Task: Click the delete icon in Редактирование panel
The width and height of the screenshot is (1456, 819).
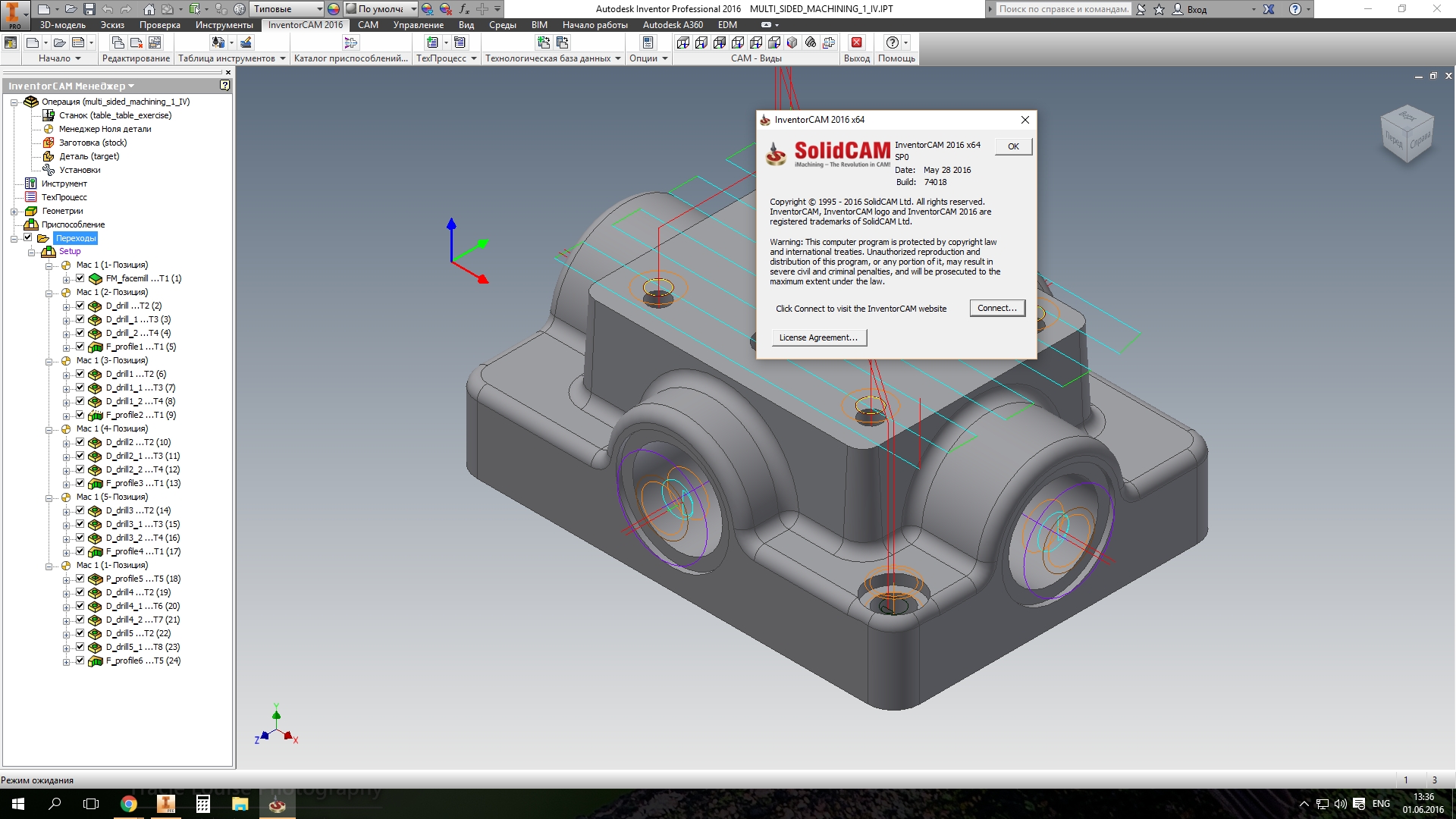Action: tap(136, 42)
